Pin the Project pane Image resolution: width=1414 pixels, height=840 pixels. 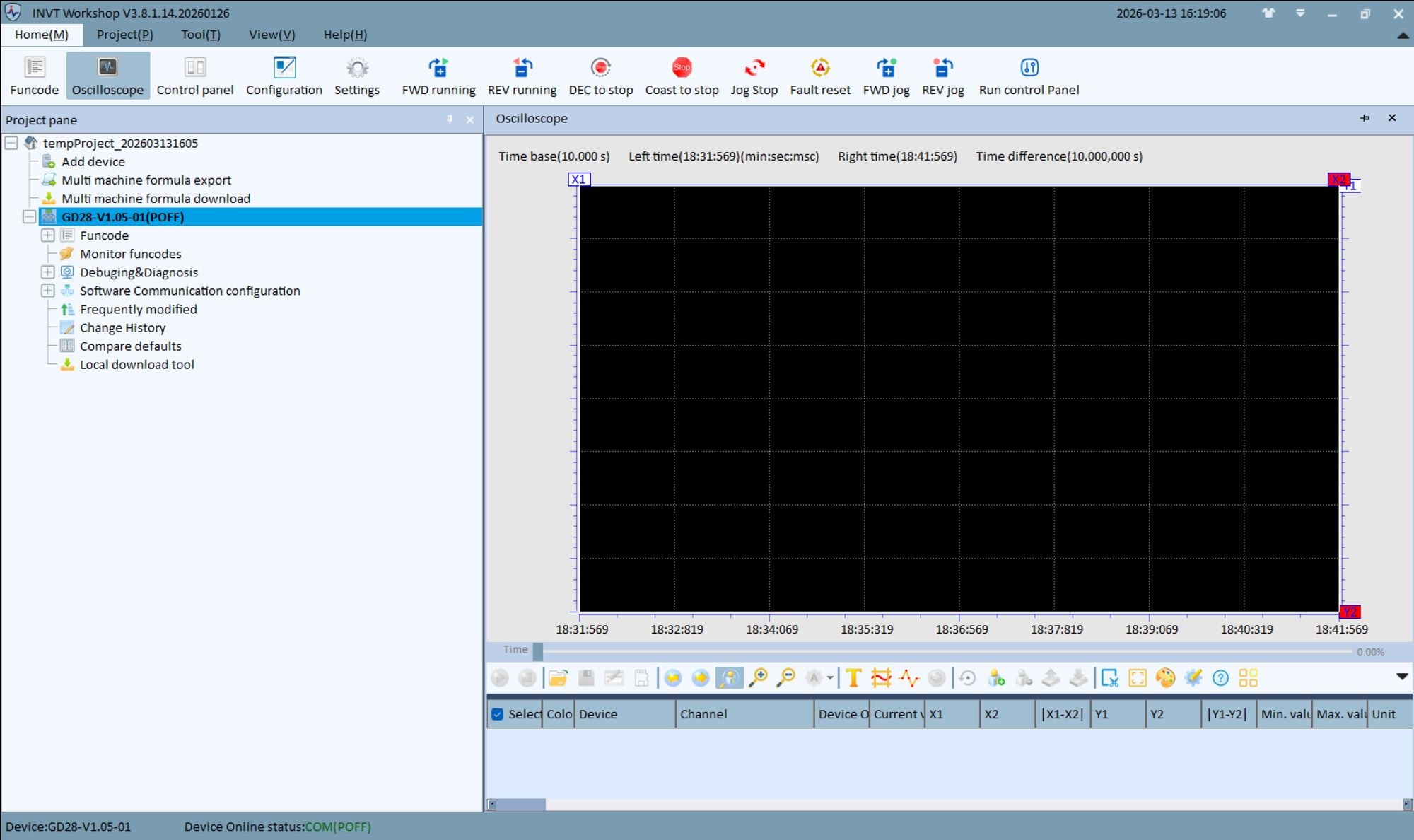tap(450, 120)
